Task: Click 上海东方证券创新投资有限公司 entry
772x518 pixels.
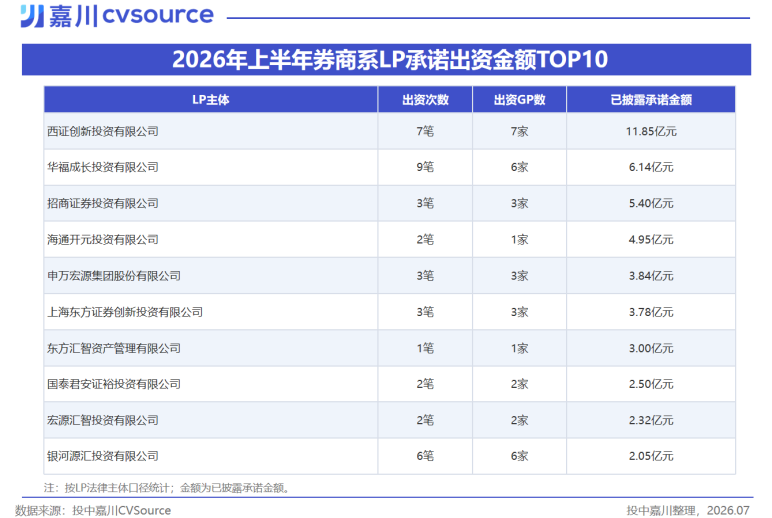Action: (125, 312)
